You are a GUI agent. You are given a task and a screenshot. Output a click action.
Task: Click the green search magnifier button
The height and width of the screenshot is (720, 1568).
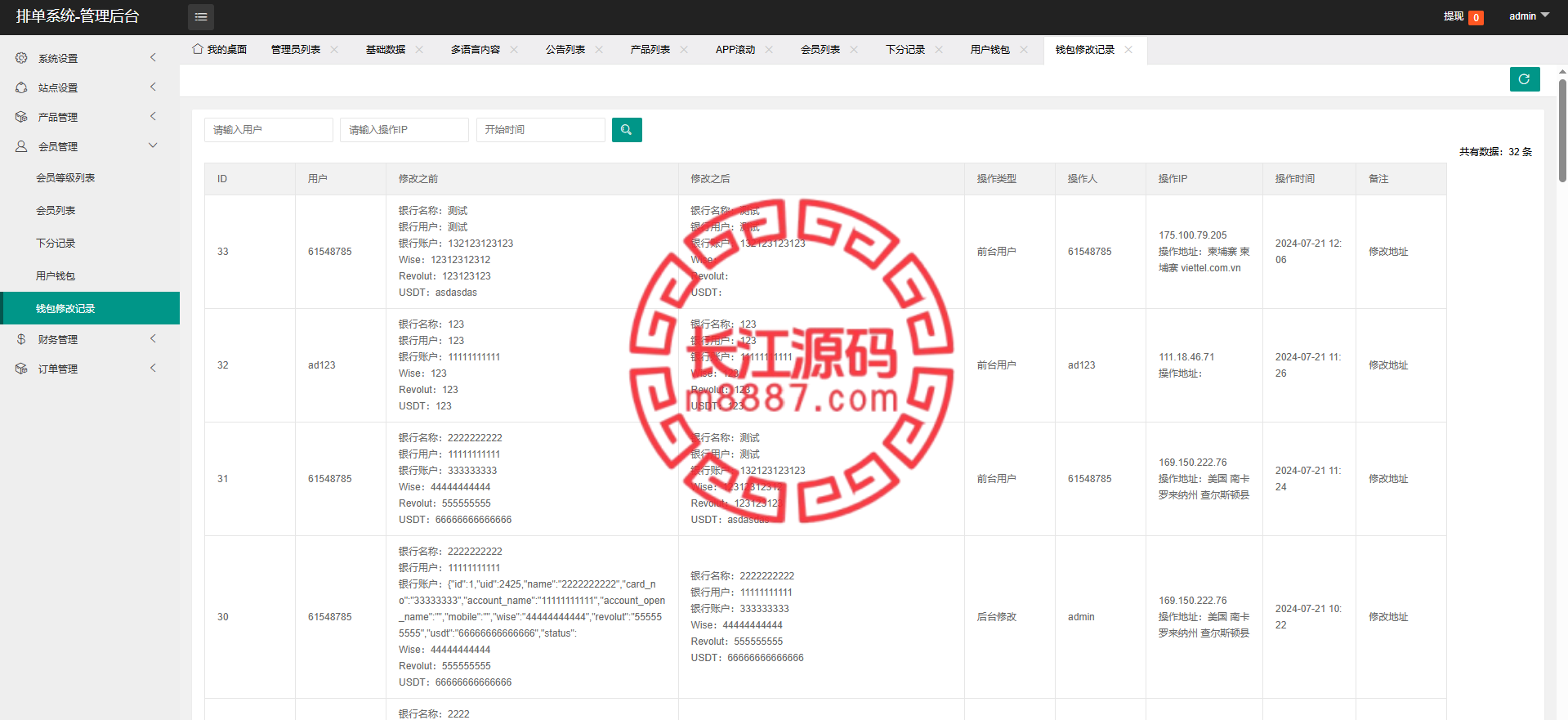(x=627, y=130)
